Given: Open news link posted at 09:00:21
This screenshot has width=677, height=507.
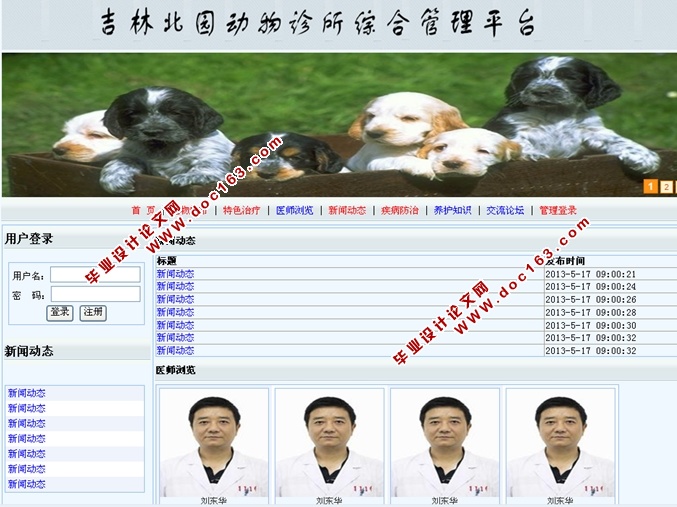Looking at the screenshot, I should click(175, 274).
